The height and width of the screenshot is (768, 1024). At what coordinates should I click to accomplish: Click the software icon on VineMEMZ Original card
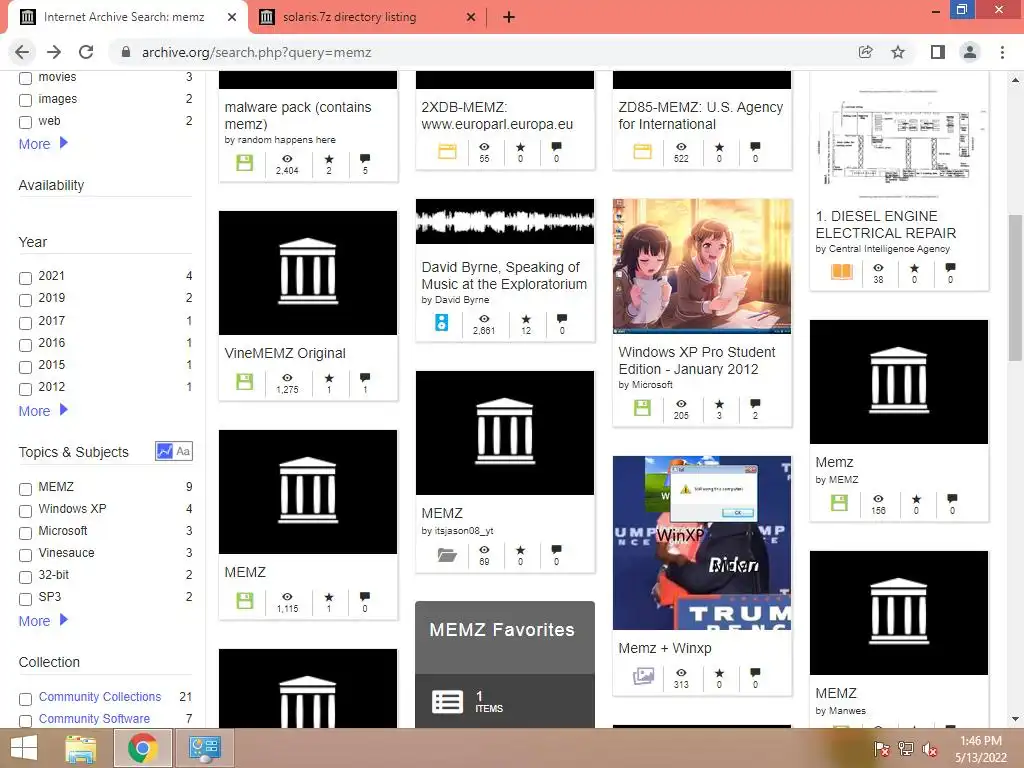tap(245, 381)
